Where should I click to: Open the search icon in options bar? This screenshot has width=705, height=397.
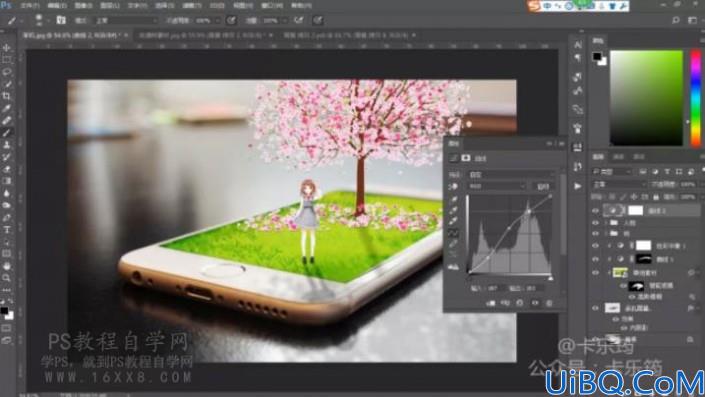click(x=676, y=20)
